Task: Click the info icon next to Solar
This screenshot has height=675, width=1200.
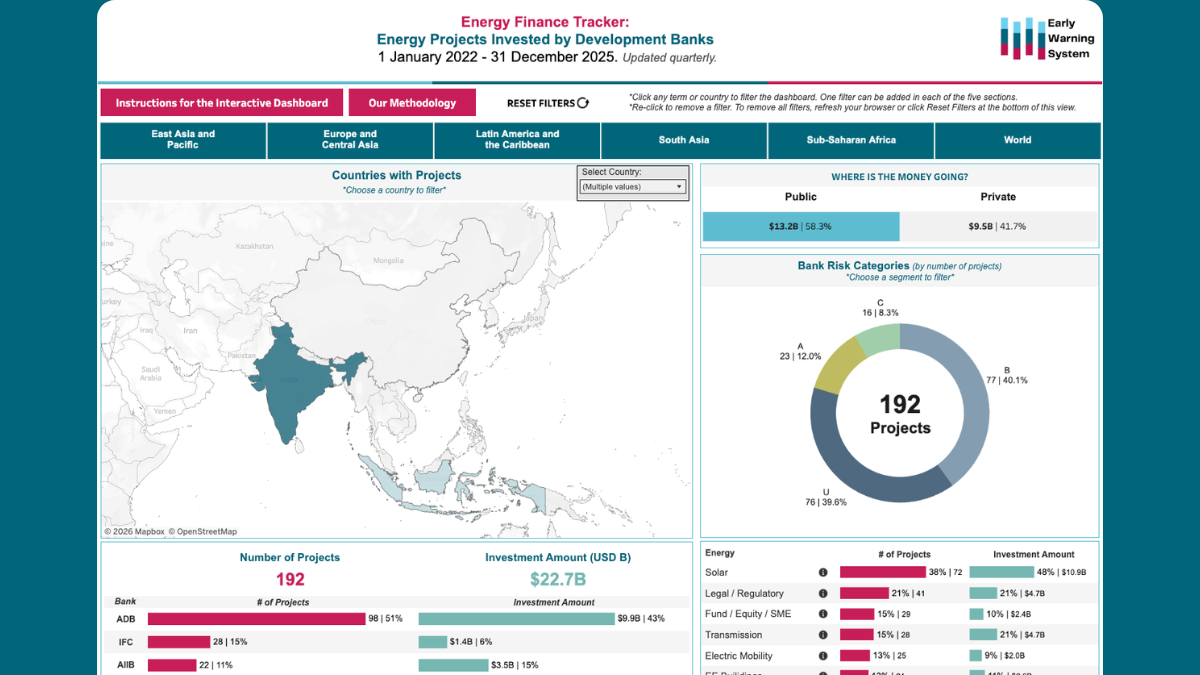Action: coord(823,571)
